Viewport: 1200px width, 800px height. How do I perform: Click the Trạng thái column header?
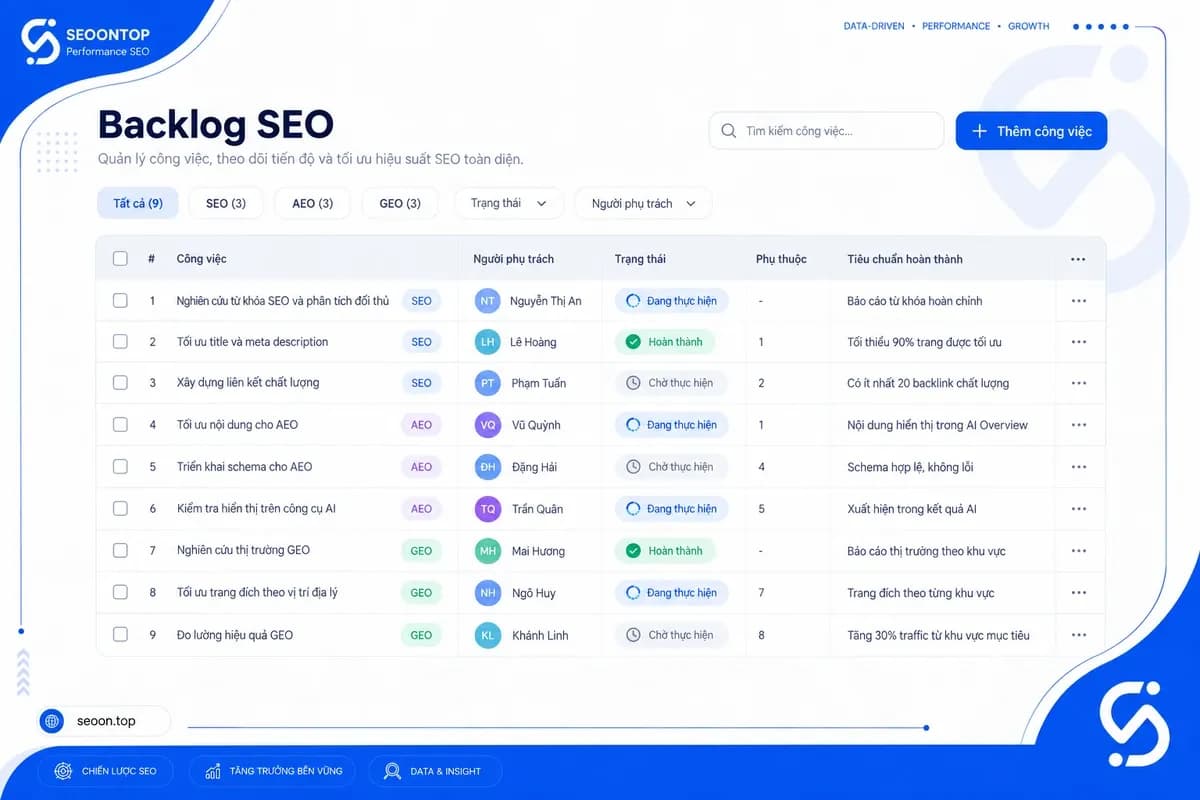coord(640,259)
